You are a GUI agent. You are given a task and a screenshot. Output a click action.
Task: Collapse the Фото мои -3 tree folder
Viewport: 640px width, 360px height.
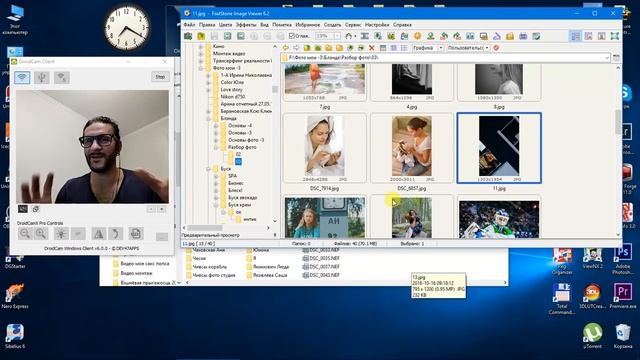[201, 68]
